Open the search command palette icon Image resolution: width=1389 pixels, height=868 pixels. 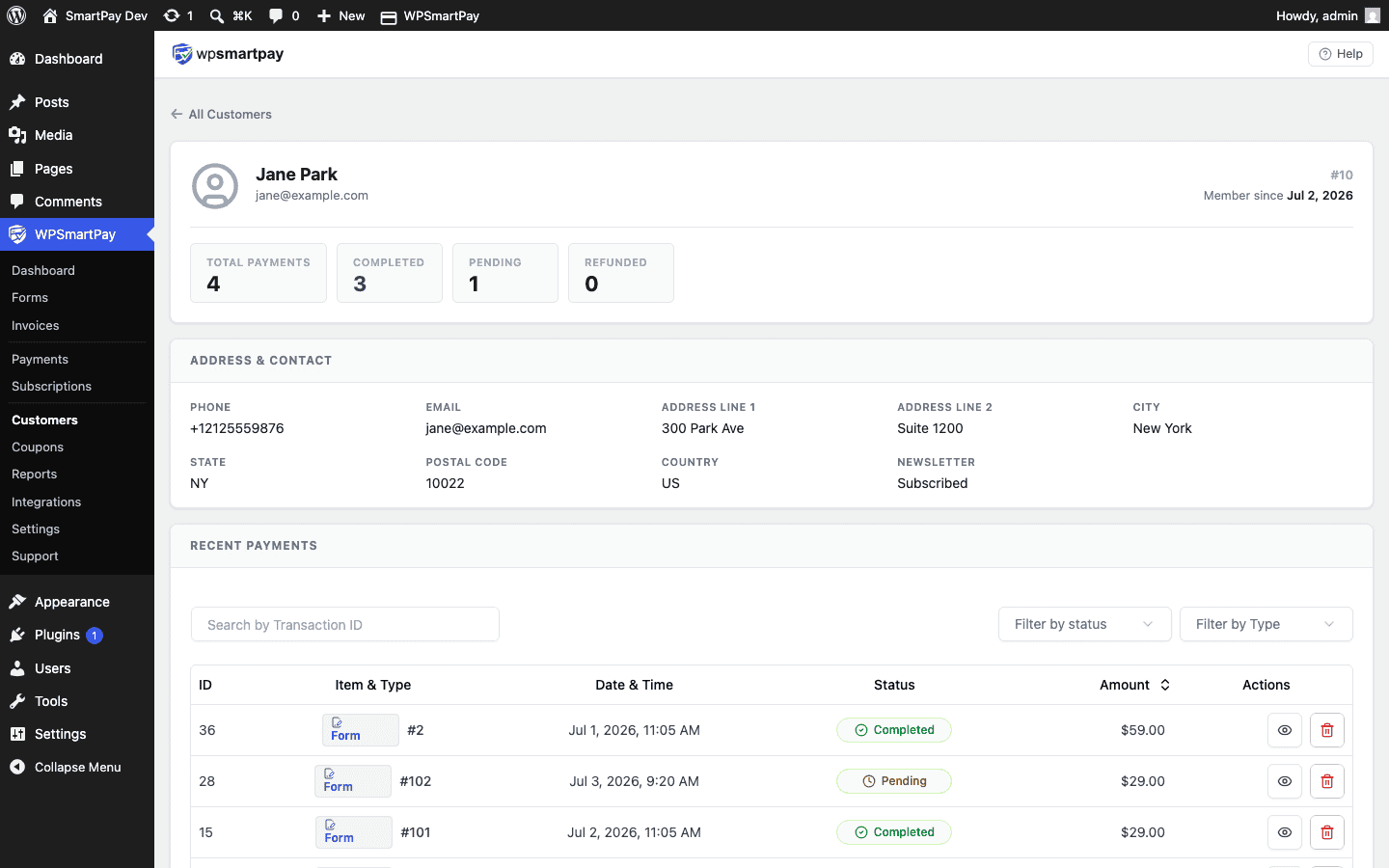tap(231, 15)
